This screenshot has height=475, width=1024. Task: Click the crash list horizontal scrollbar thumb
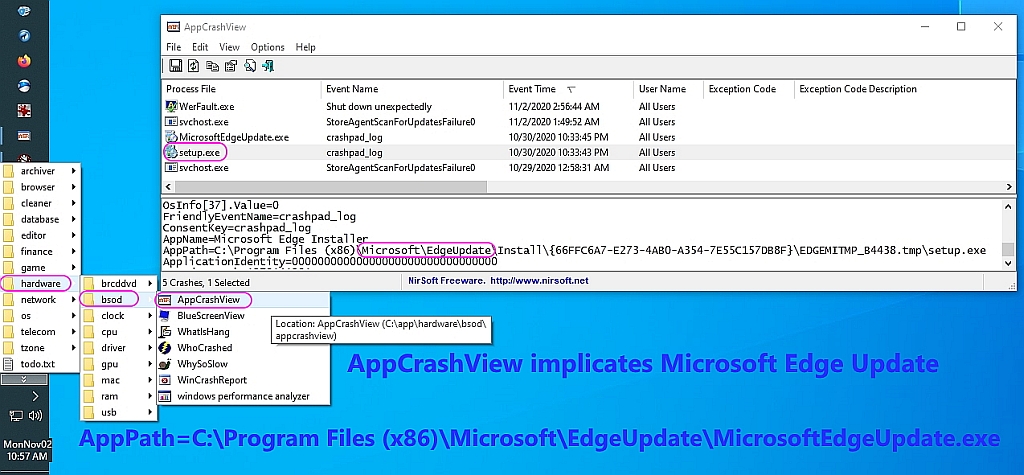pos(330,187)
